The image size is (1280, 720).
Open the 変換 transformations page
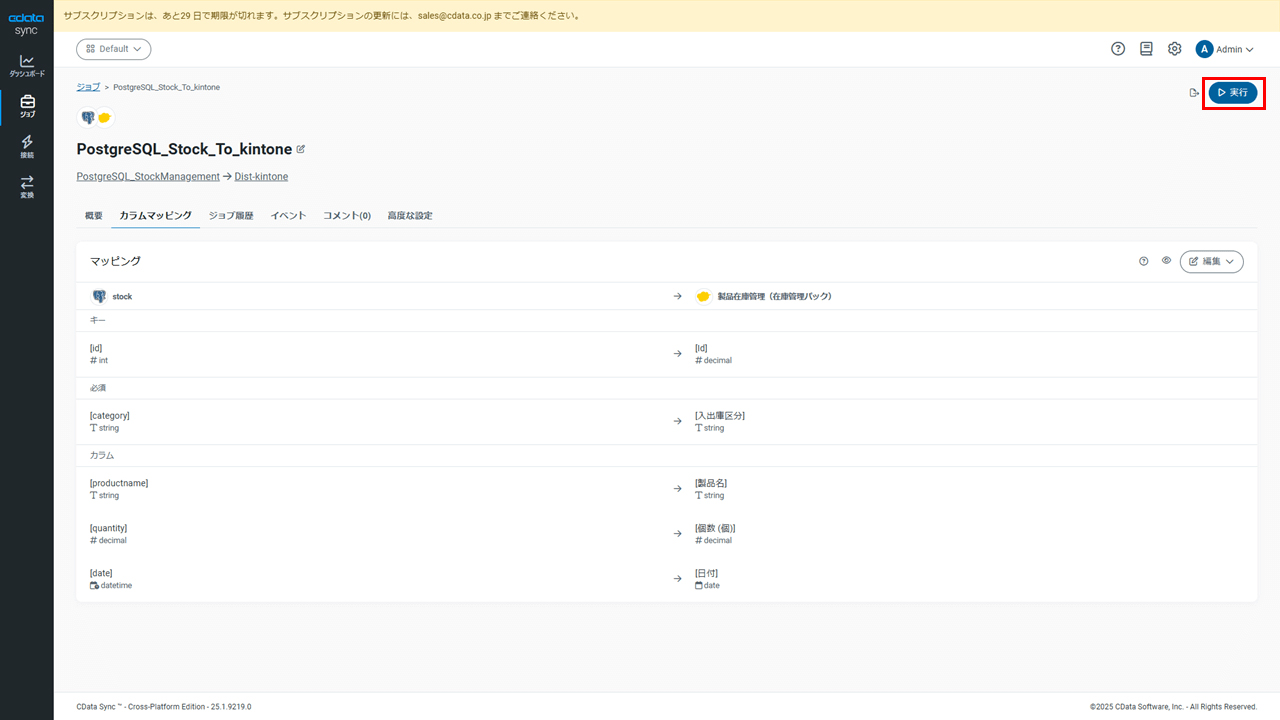coord(27,187)
